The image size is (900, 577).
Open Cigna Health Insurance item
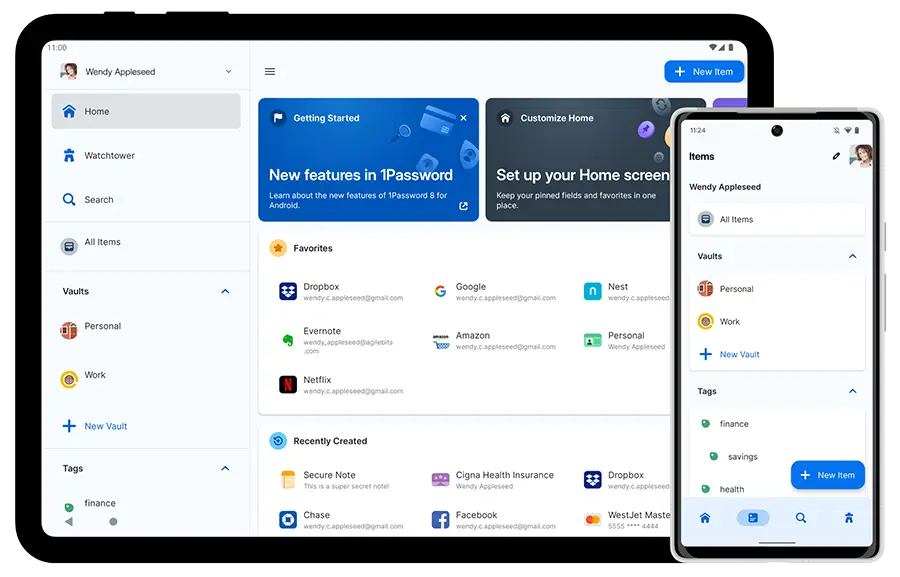494,480
